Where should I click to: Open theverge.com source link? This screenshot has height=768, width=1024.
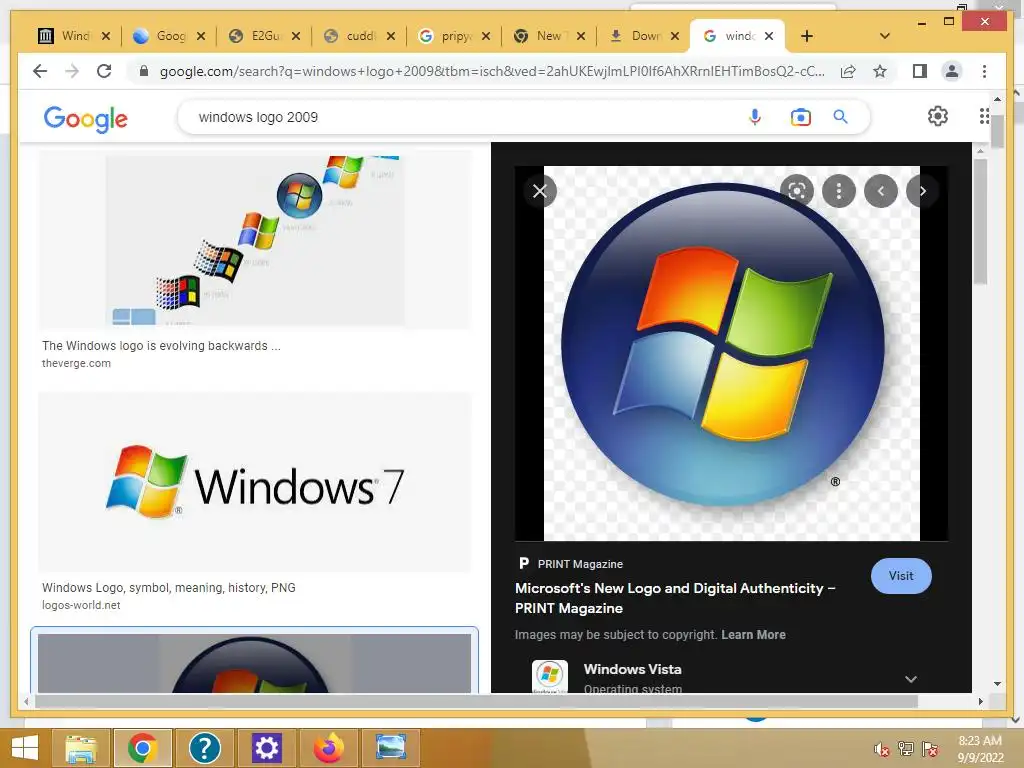pyautogui.click(x=76, y=363)
